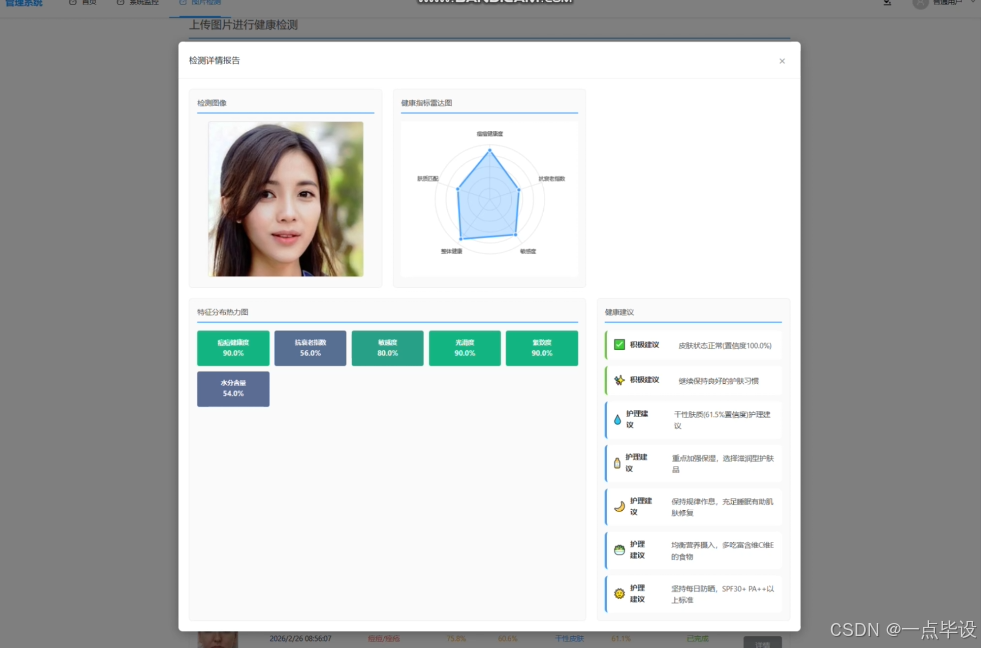Click the advice text 重点加强保湿，选择滋润型护肤品
Screen dimensions: 981x648
[723, 463]
